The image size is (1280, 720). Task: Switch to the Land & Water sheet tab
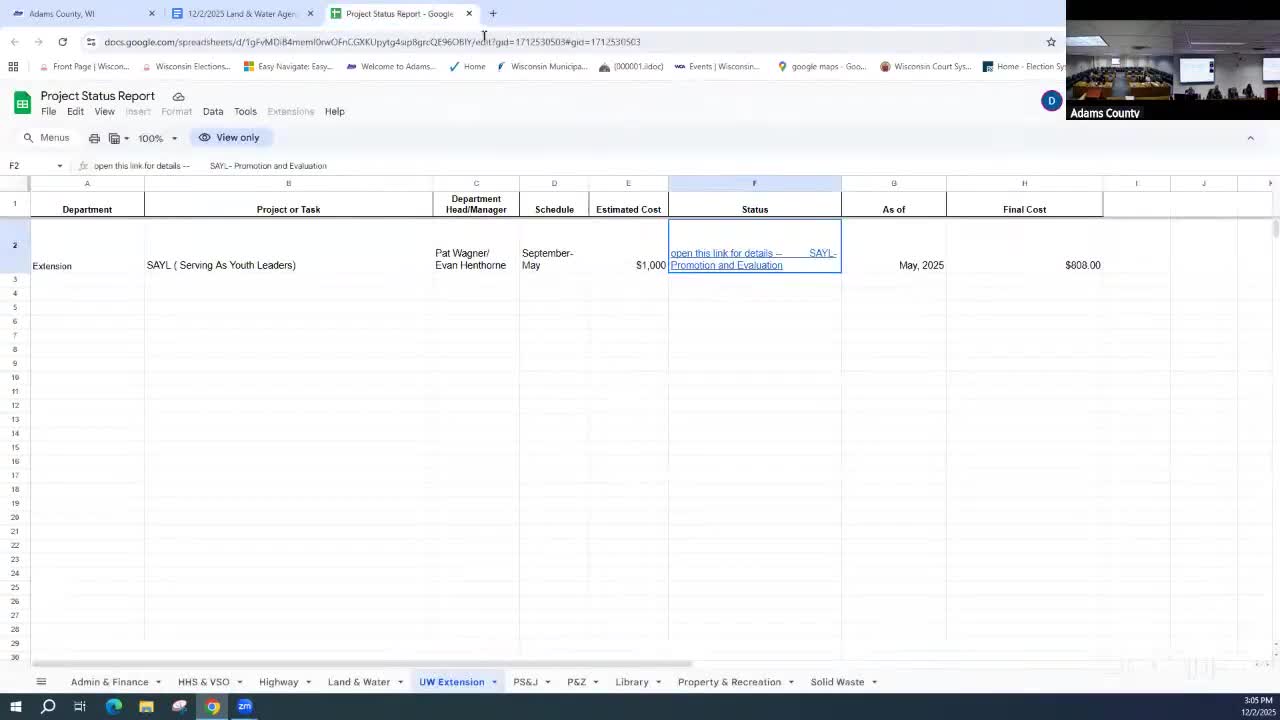358,682
